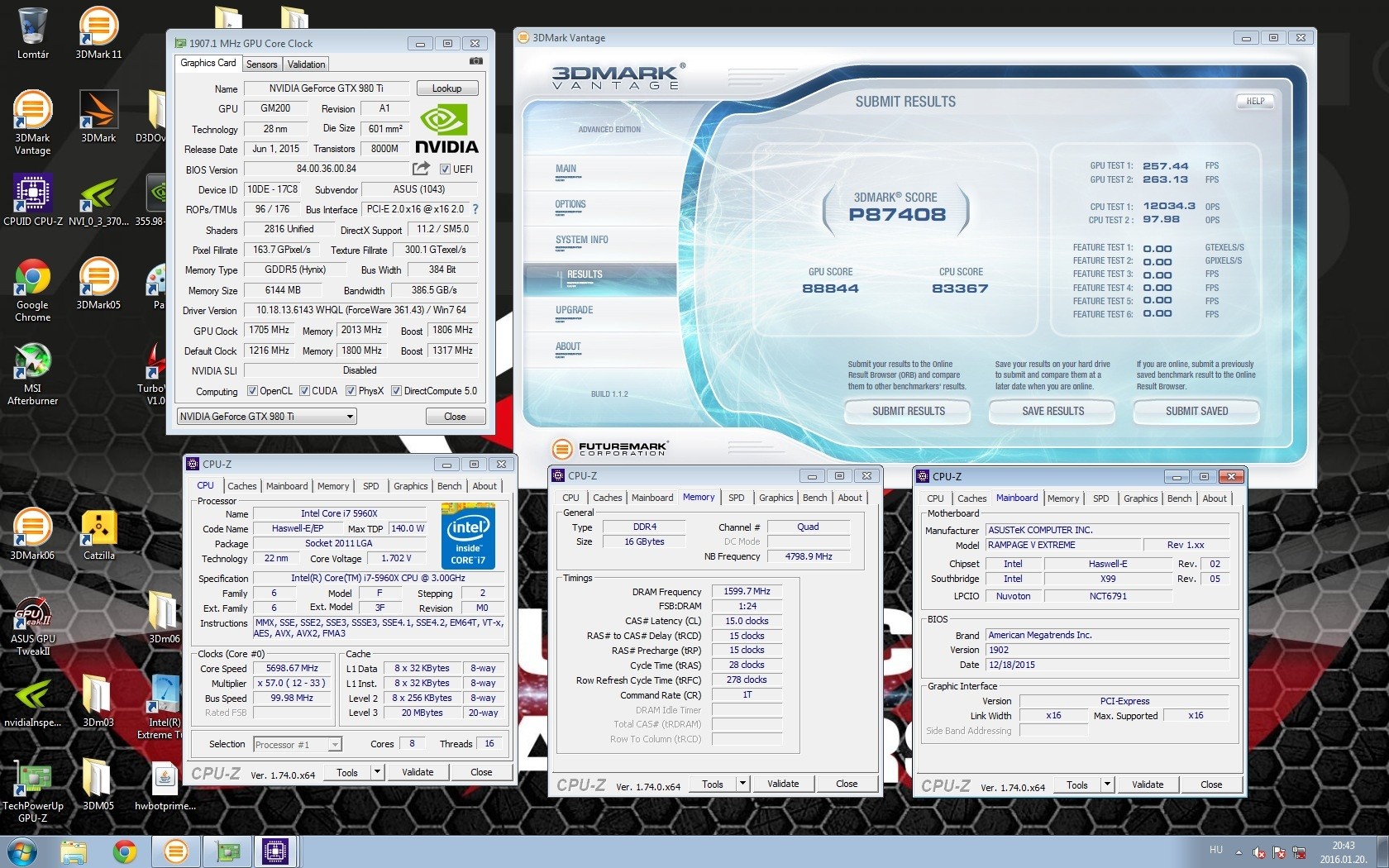Image resolution: width=1389 pixels, height=868 pixels.
Task: Click the volume tray icon
Action: 1259,852
